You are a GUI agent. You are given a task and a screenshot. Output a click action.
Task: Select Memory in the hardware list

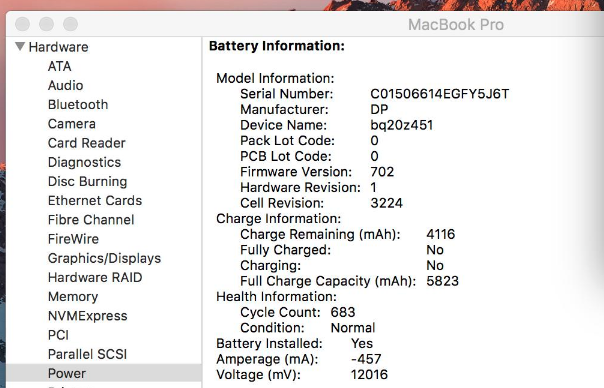tap(73, 297)
